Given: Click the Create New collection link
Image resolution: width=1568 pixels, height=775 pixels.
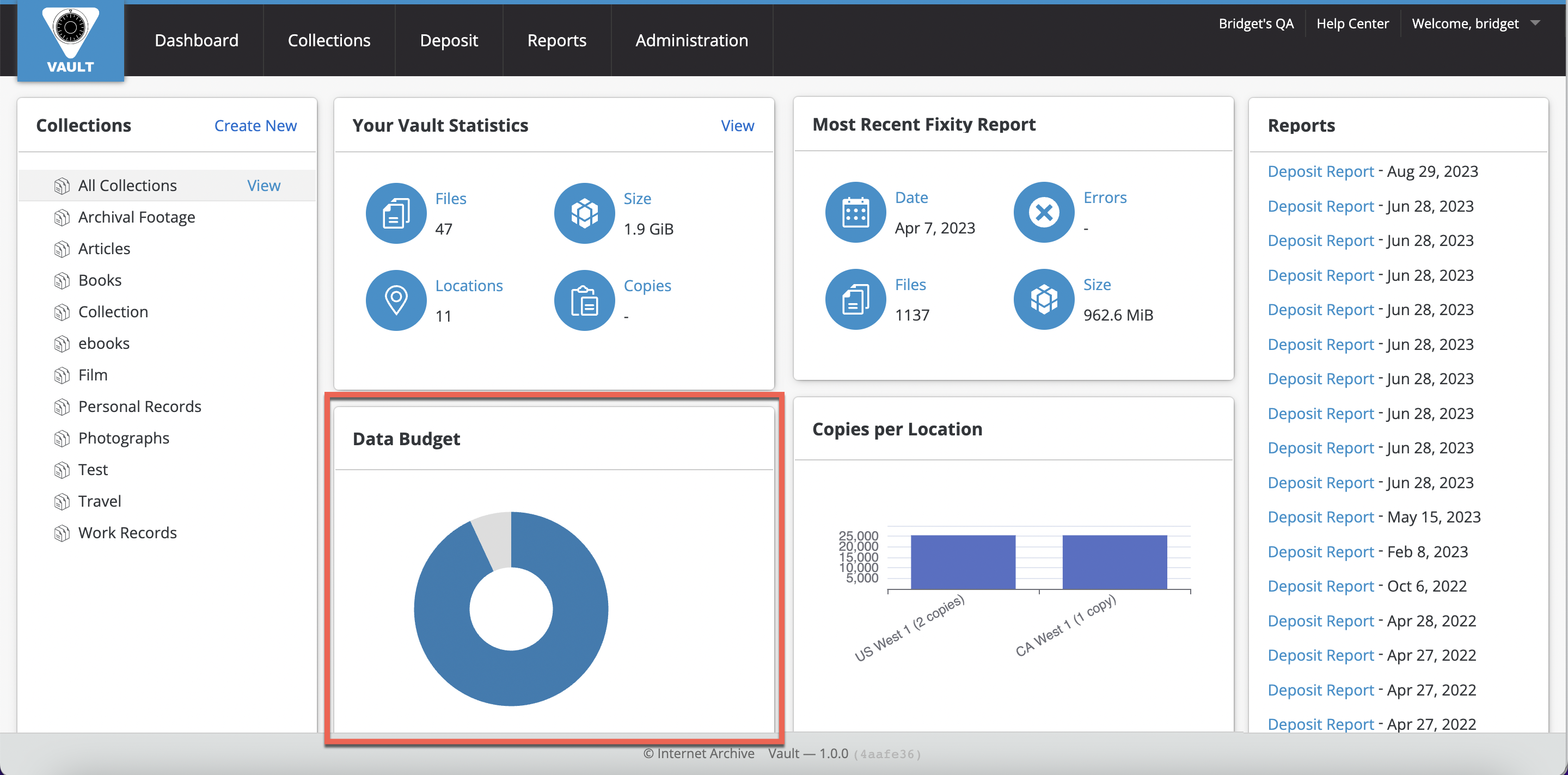Looking at the screenshot, I should (255, 125).
